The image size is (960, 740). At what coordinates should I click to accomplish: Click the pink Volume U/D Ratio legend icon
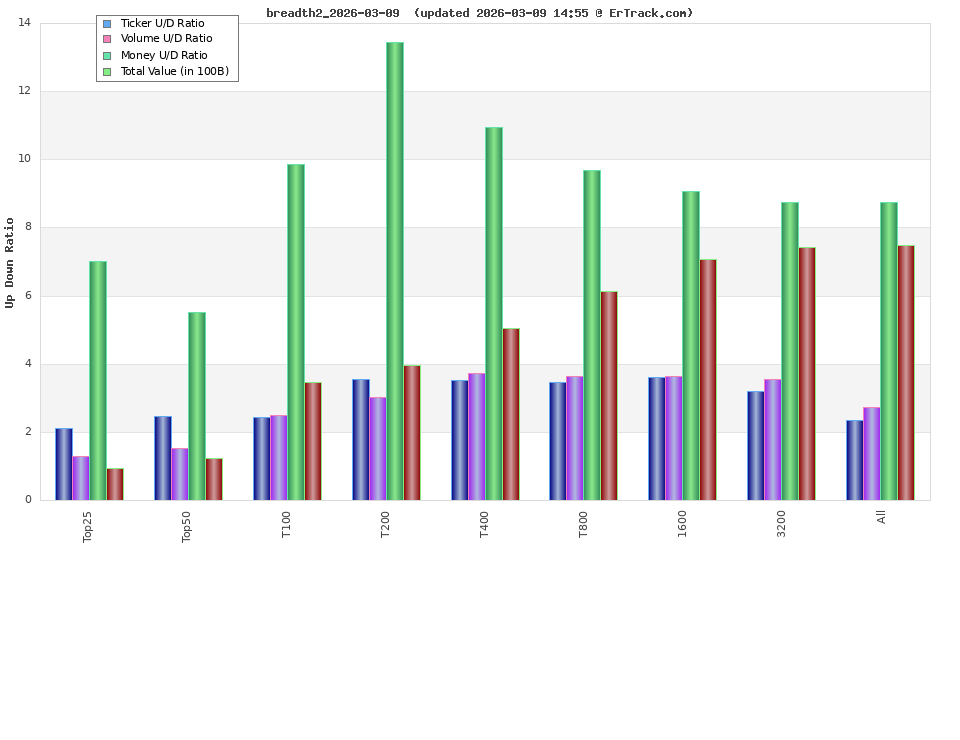(105, 39)
